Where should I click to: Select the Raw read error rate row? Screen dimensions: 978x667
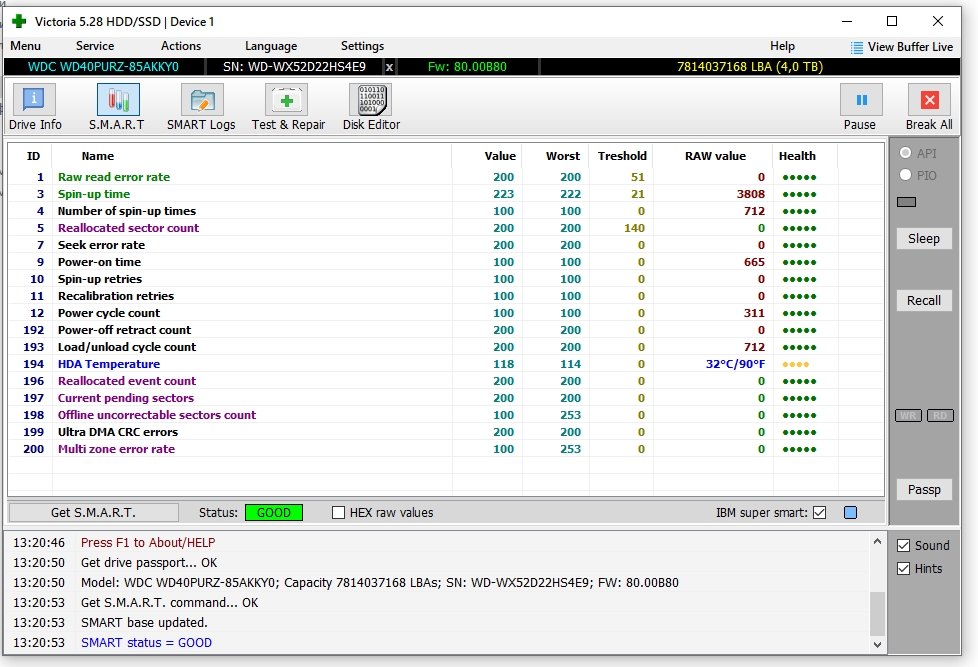tap(446, 177)
